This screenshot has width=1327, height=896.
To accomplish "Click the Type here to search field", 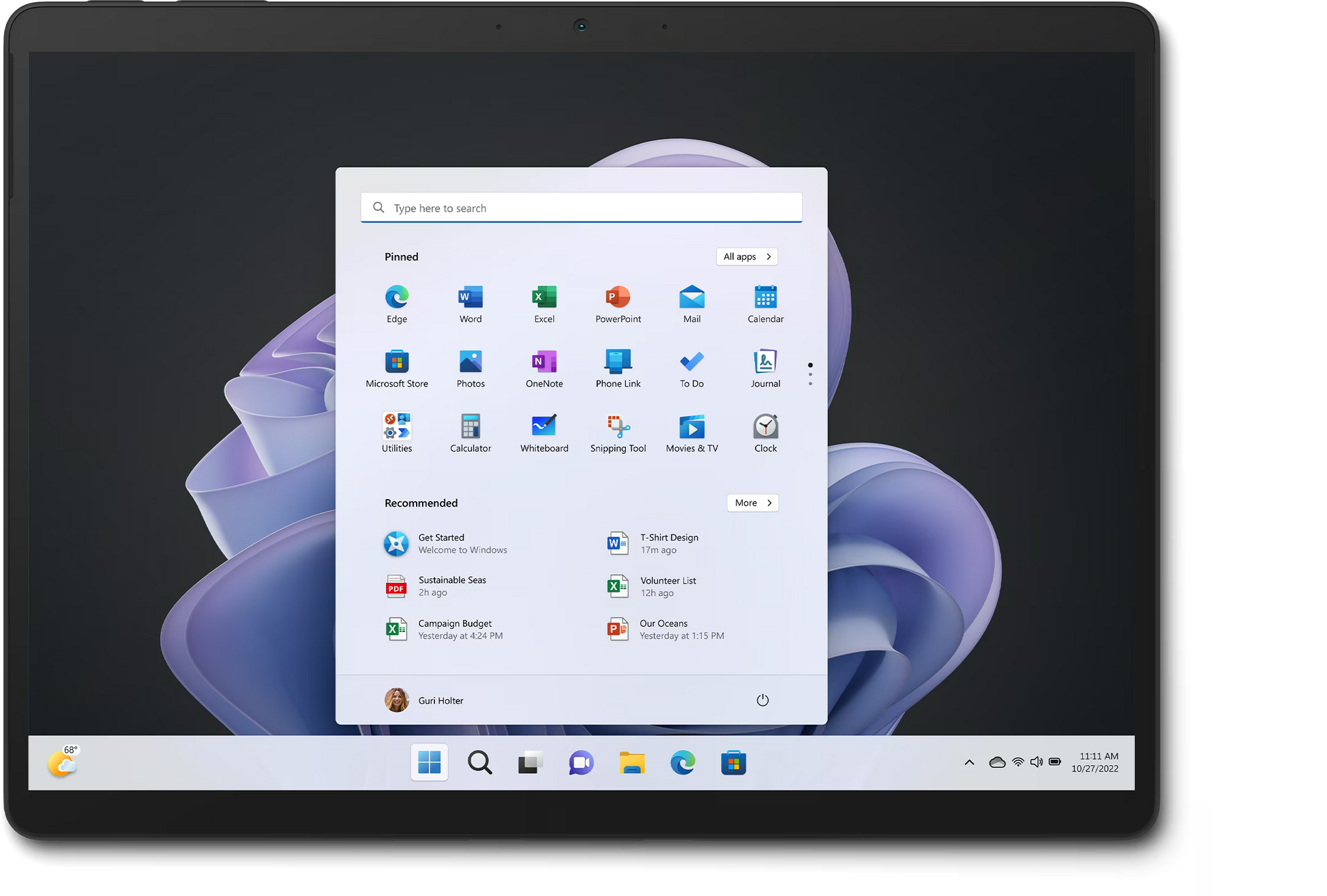I will pyautogui.click(x=581, y=208).
